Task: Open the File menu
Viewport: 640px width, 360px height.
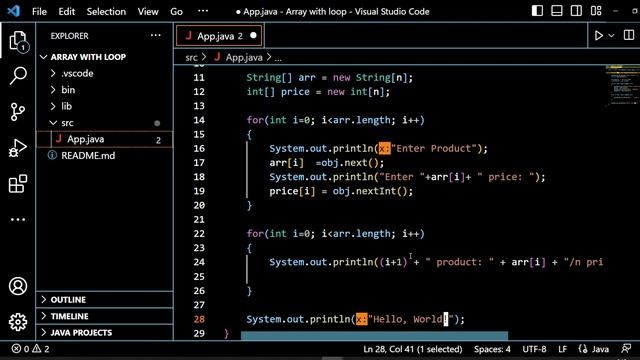Action: (39, 11)
